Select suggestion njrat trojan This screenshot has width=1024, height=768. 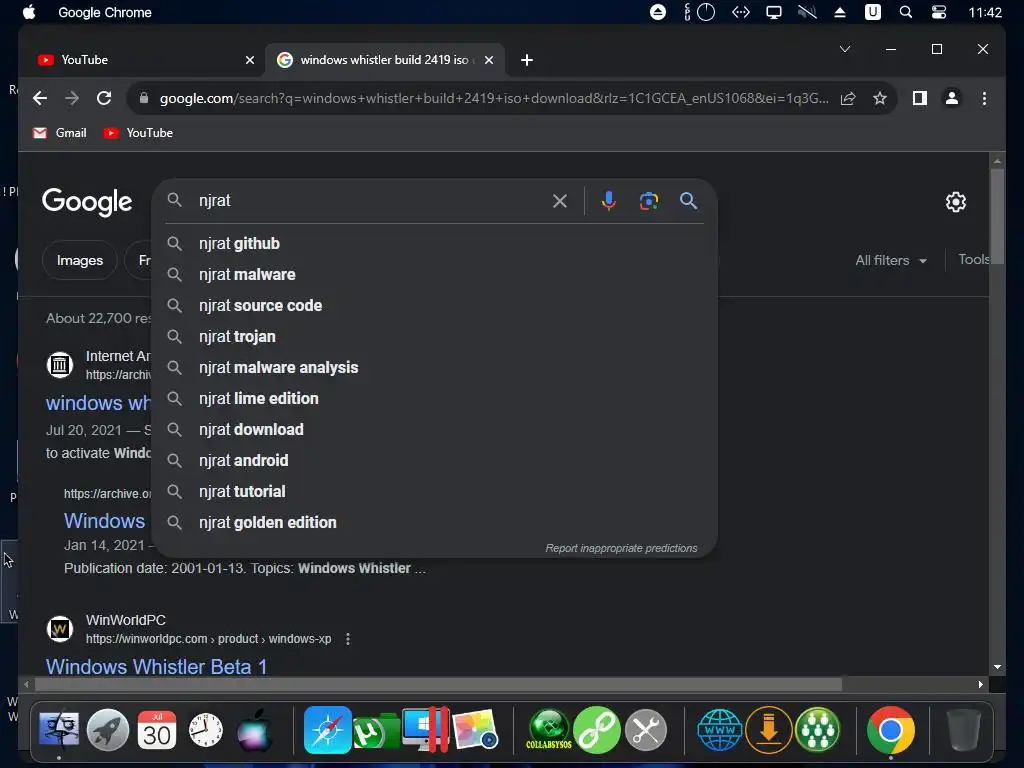point(434,337)
